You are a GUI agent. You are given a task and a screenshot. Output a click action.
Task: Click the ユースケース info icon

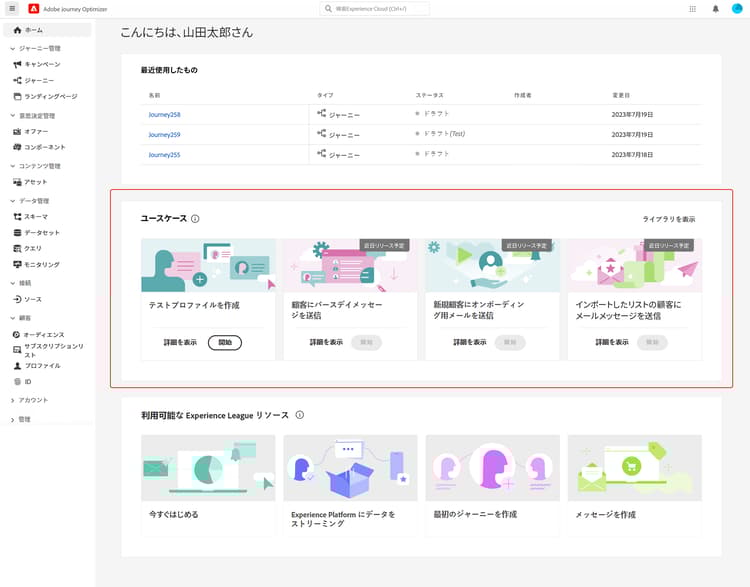pyautogui.click(x=195, y=219)
